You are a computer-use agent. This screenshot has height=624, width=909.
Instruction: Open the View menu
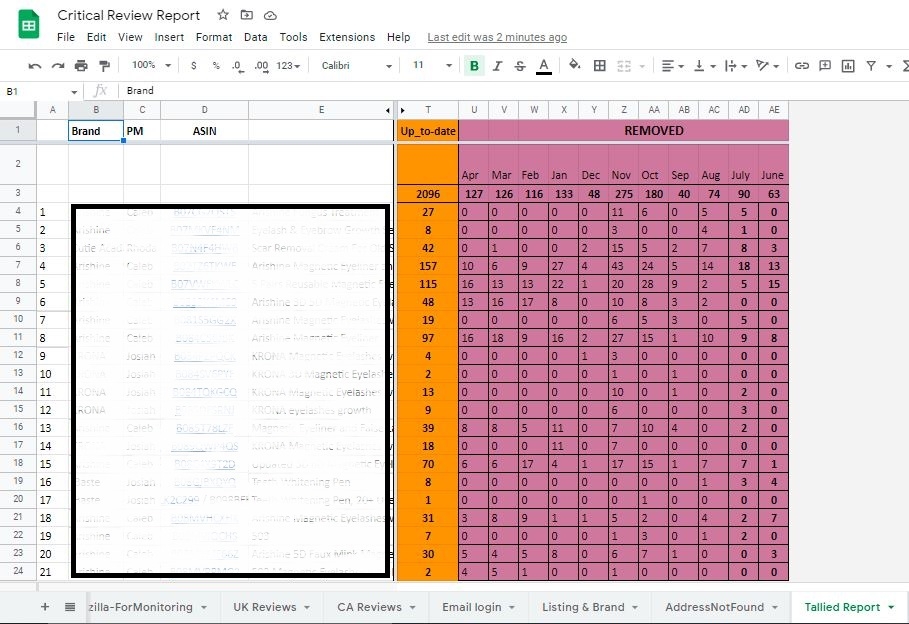(x=130, y=37)
